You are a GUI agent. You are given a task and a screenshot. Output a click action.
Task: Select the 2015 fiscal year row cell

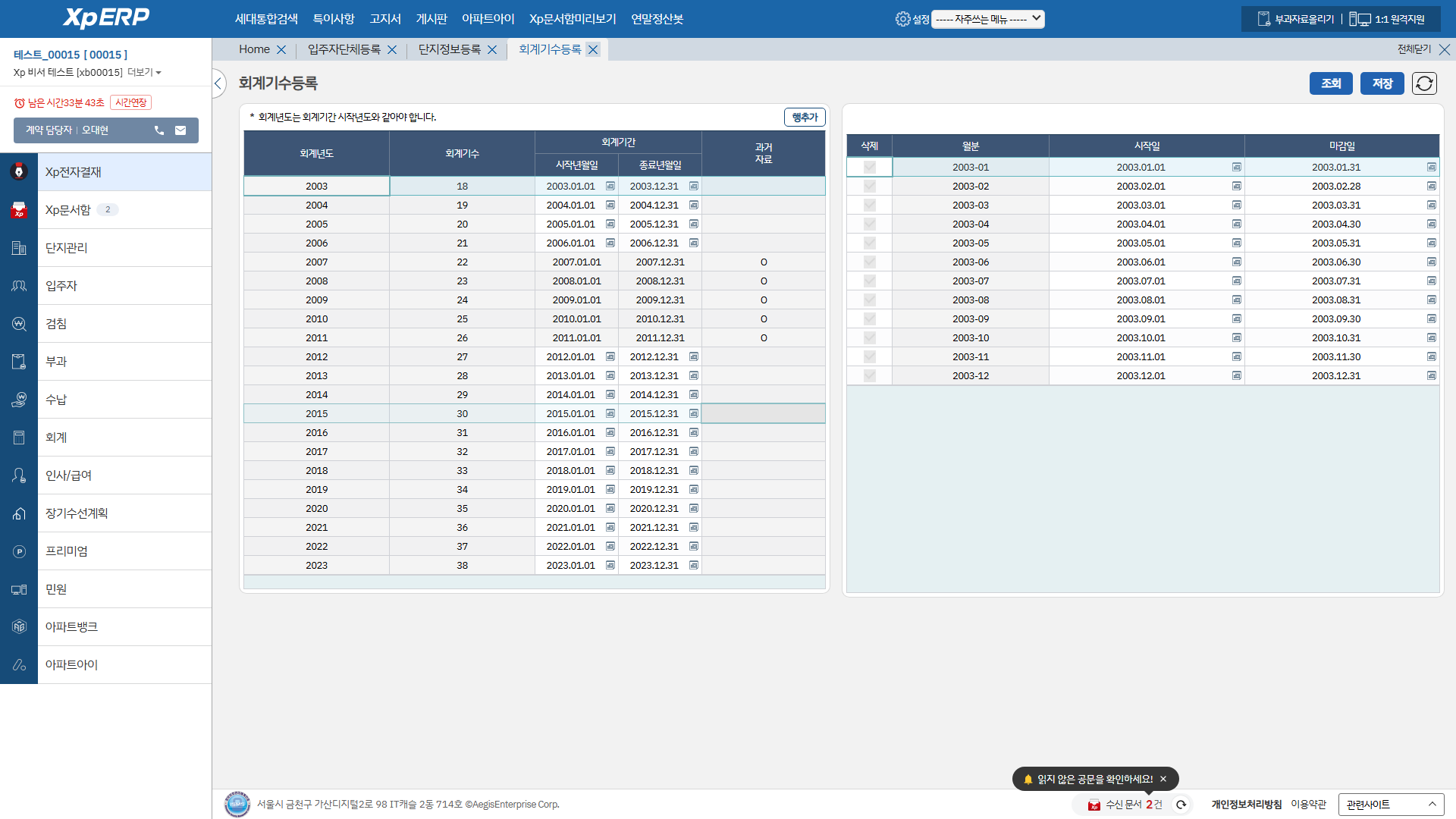point(317,414)
